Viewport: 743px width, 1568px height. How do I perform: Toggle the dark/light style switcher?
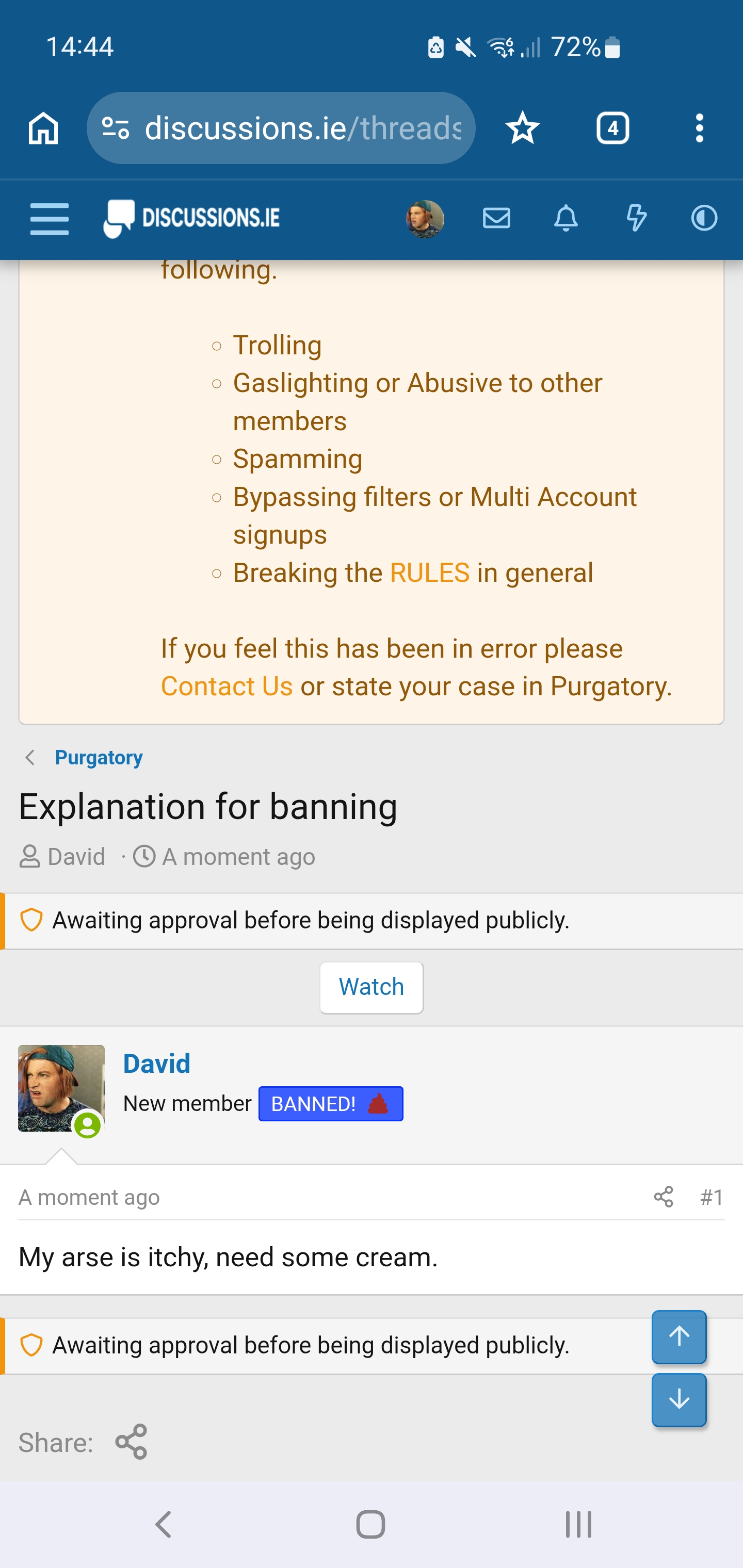pyautogui.click(x=704, y=218)
